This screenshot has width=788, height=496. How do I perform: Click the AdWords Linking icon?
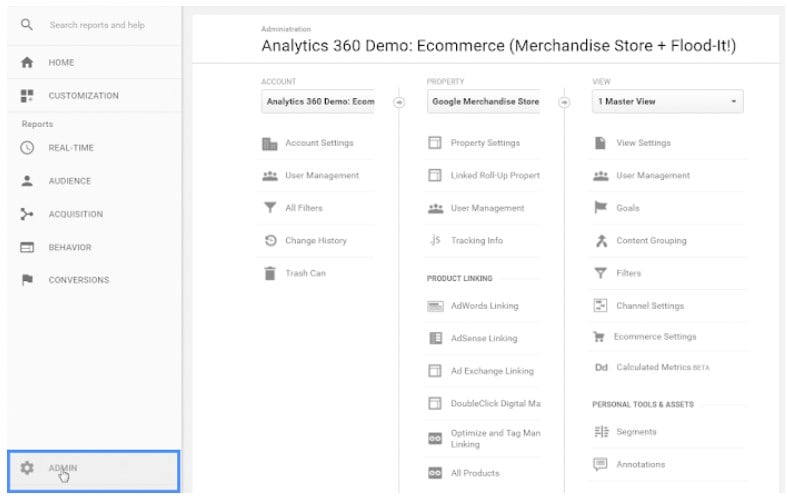click(x=435, y=306)
